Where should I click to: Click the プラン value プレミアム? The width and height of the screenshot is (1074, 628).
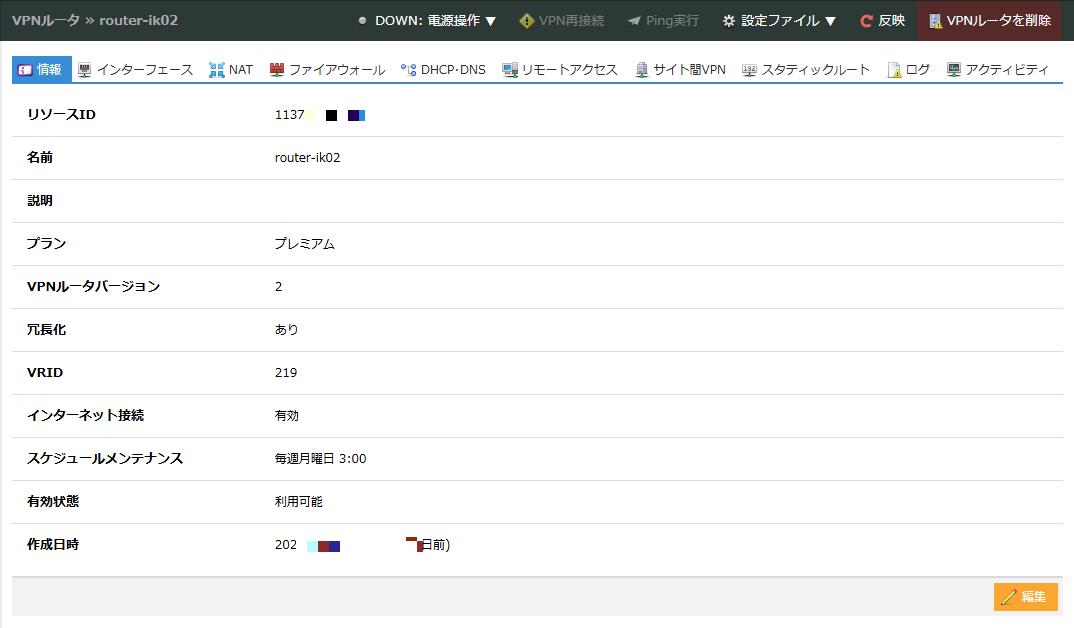305,244
